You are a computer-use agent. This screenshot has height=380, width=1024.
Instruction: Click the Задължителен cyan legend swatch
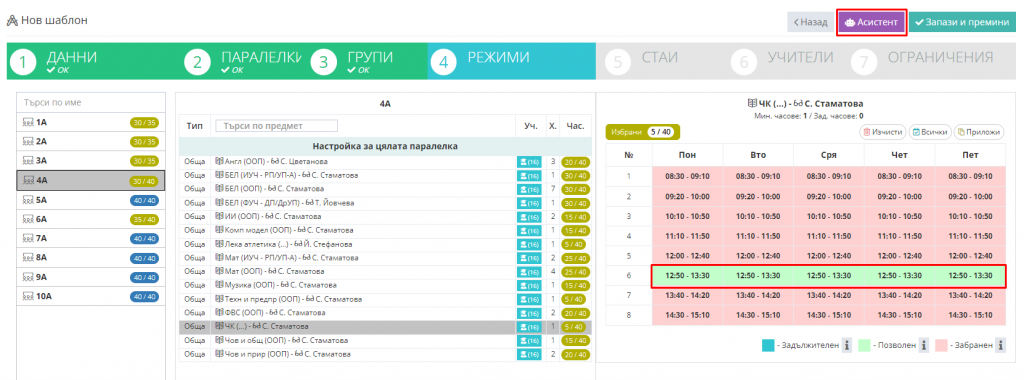[x=768, y=345]
